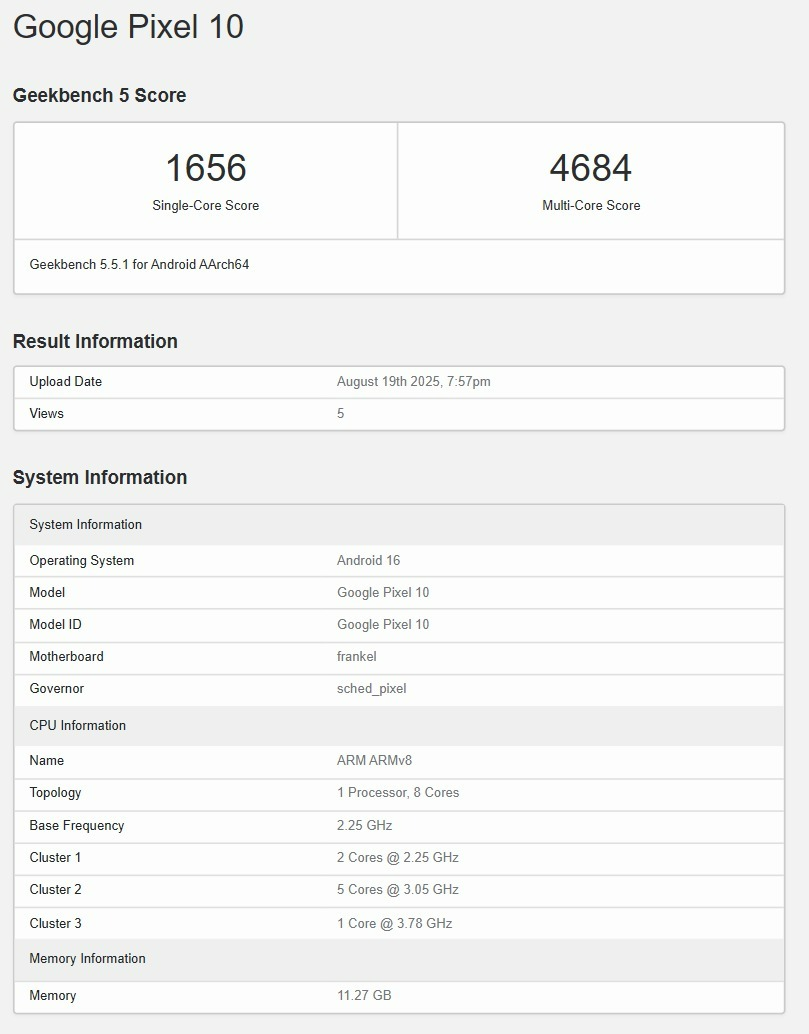
Task: Click the '1 Processor, 8 Cores' value
Action: click(398, 793)
